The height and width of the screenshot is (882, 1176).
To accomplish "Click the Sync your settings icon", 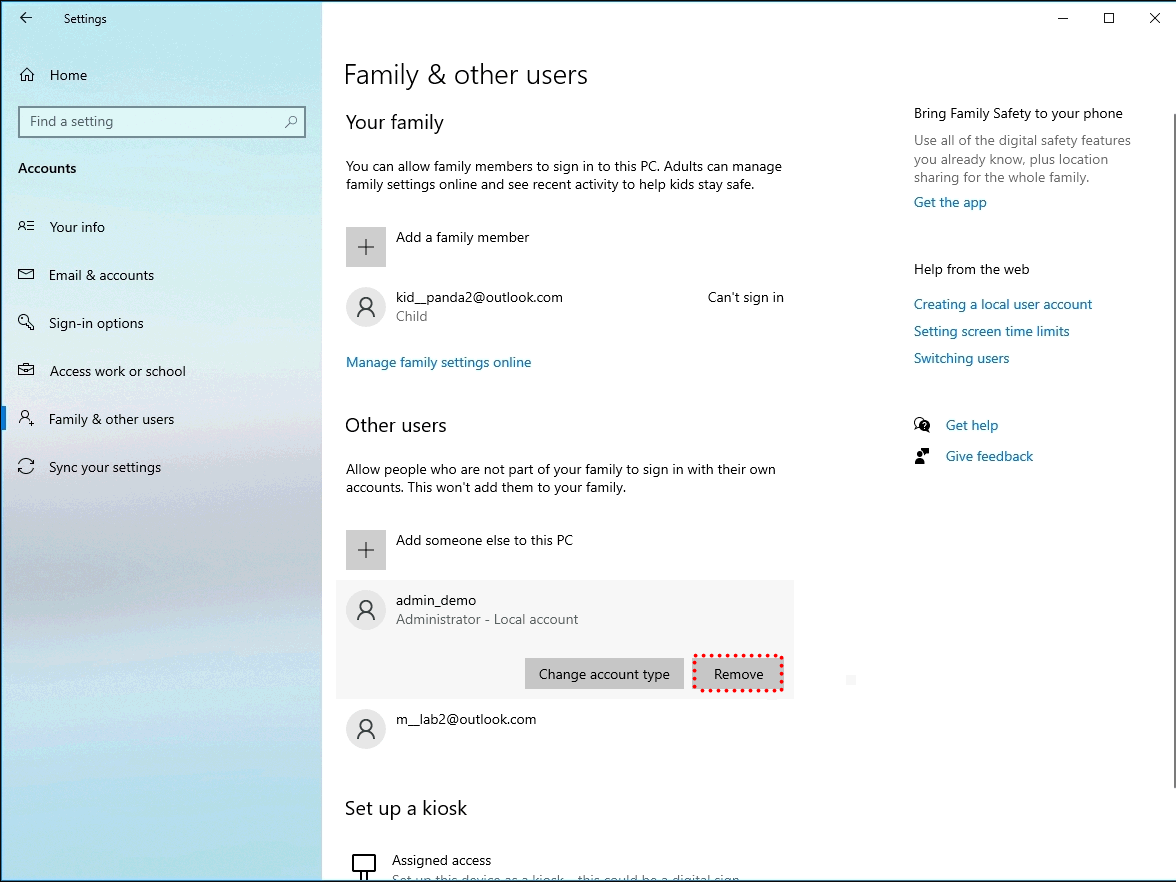I will coord(27,467).
